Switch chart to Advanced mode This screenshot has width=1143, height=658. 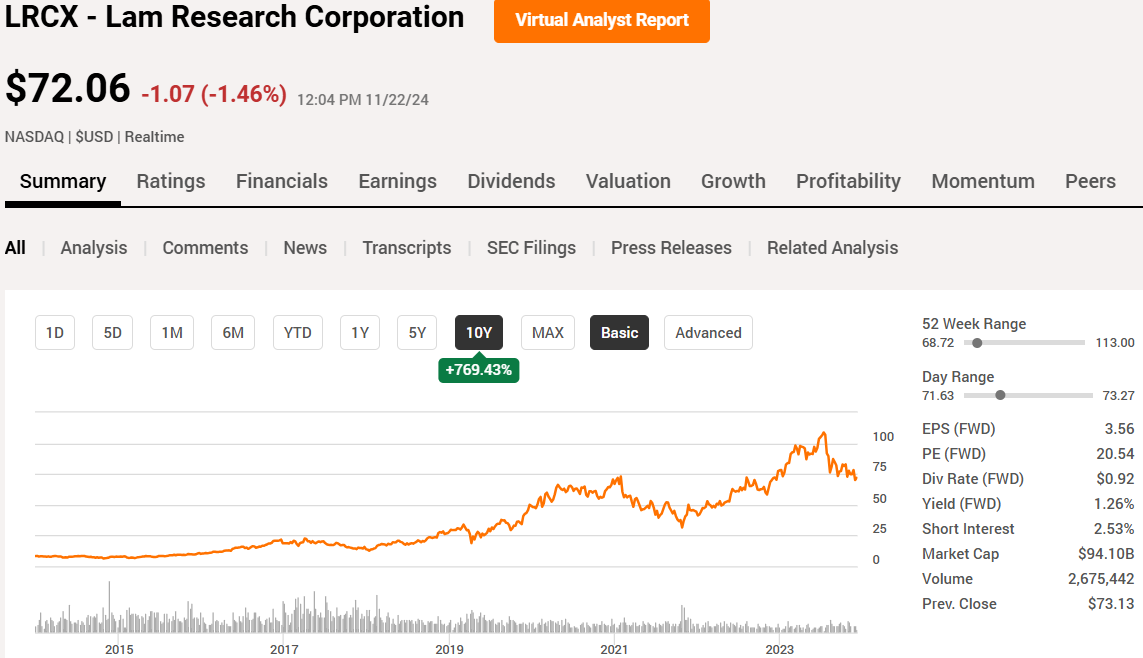[708, 332]
